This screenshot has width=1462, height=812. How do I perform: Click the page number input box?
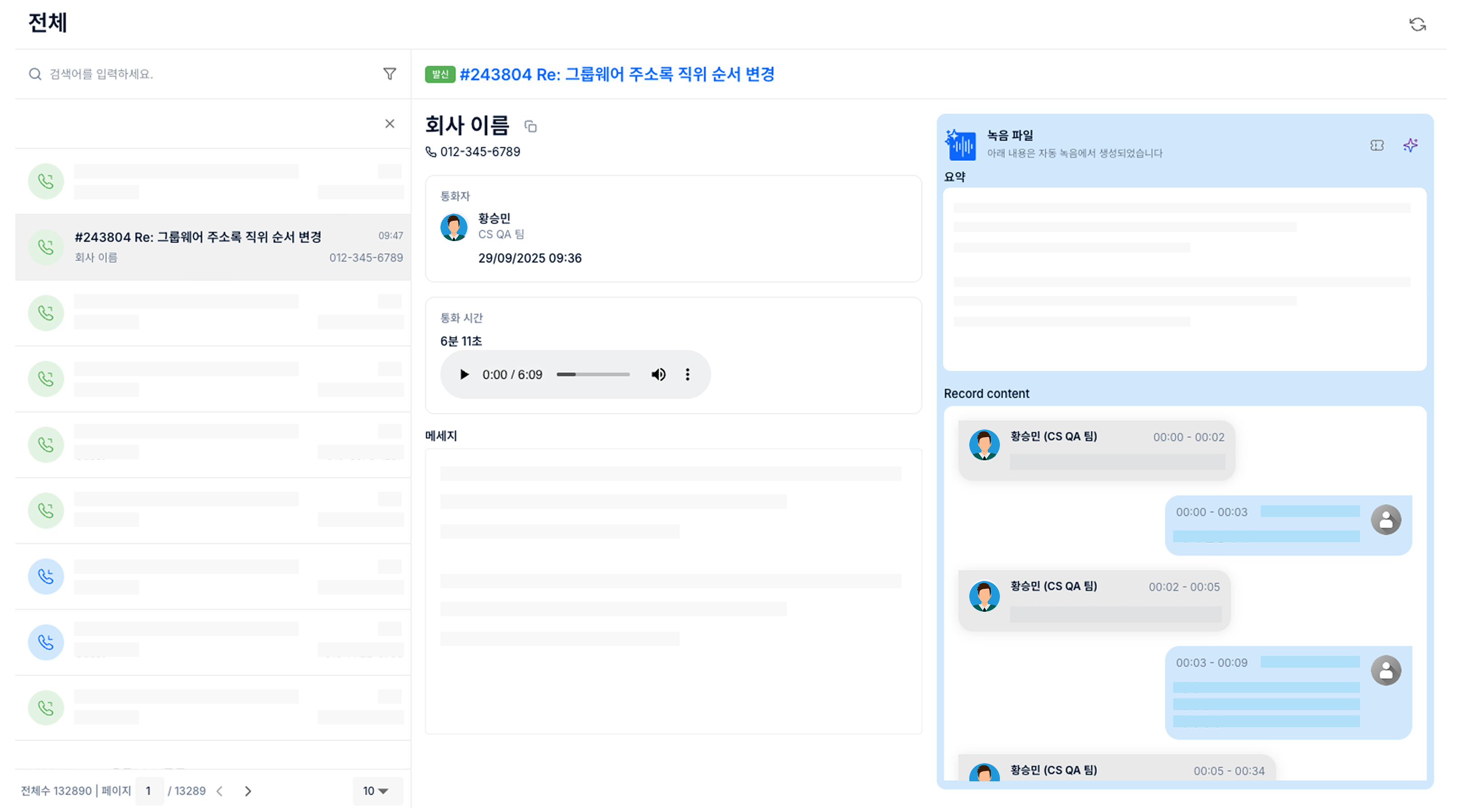tap(149, 790)
